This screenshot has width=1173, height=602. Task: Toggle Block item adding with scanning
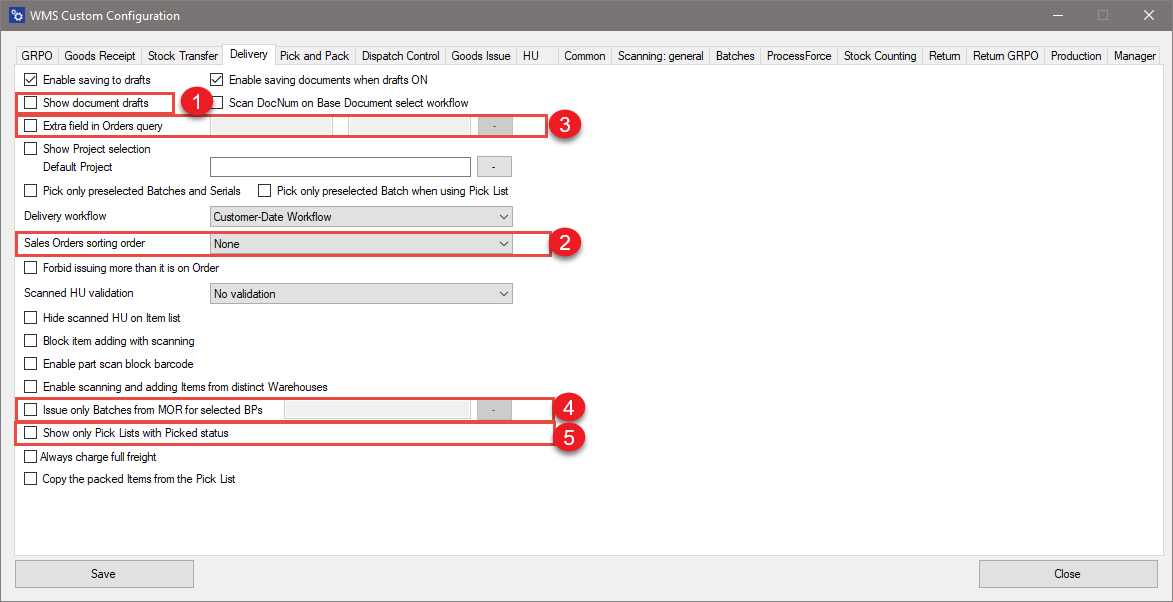tap(30, 340)
